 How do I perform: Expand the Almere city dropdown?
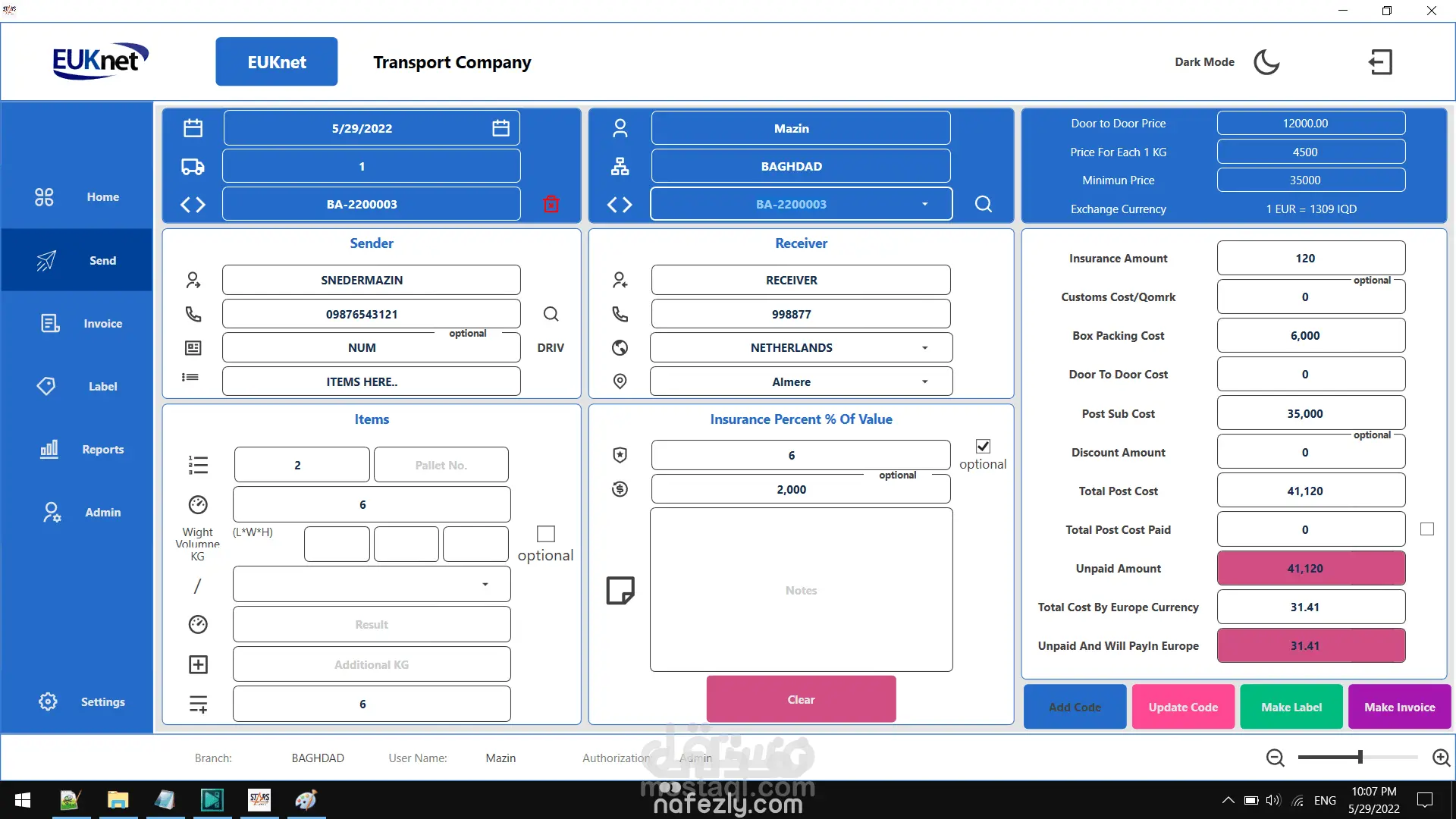click(924, 382)
